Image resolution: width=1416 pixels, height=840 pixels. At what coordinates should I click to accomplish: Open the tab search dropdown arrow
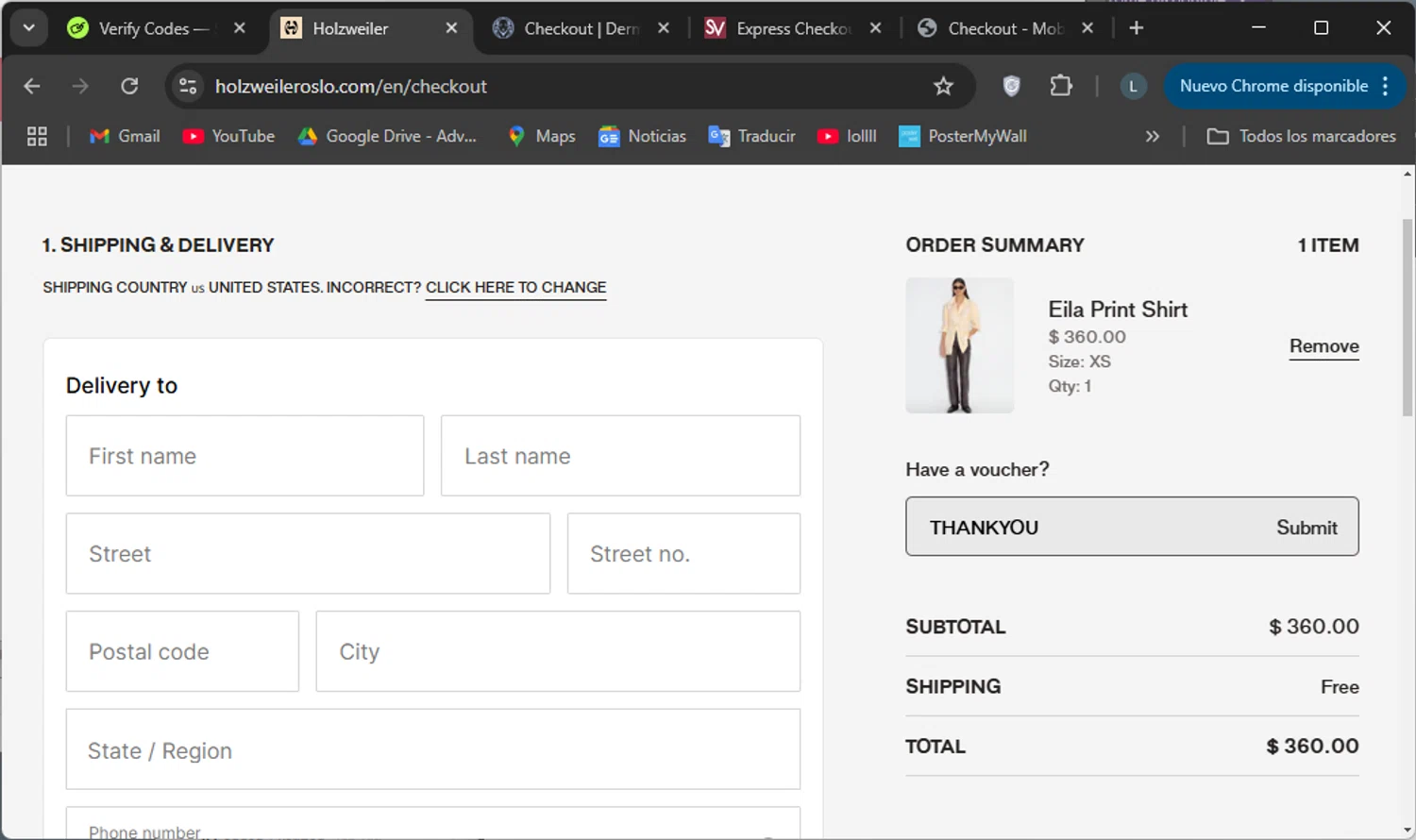(28, 28)
